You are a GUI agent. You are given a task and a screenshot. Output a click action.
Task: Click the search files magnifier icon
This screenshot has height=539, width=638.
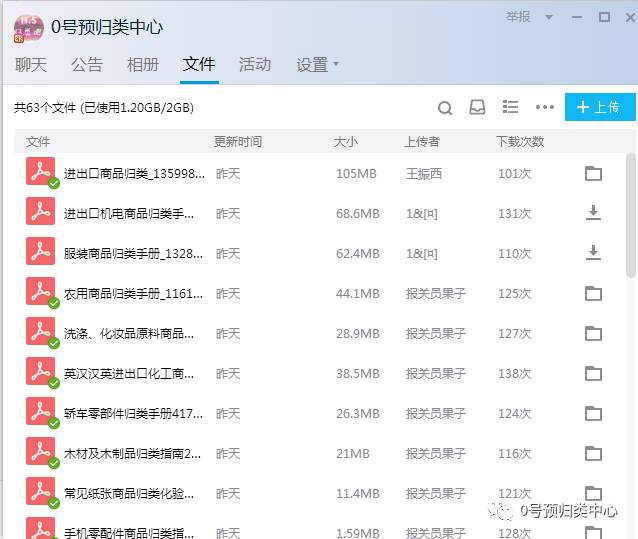[x=445, y=108]
